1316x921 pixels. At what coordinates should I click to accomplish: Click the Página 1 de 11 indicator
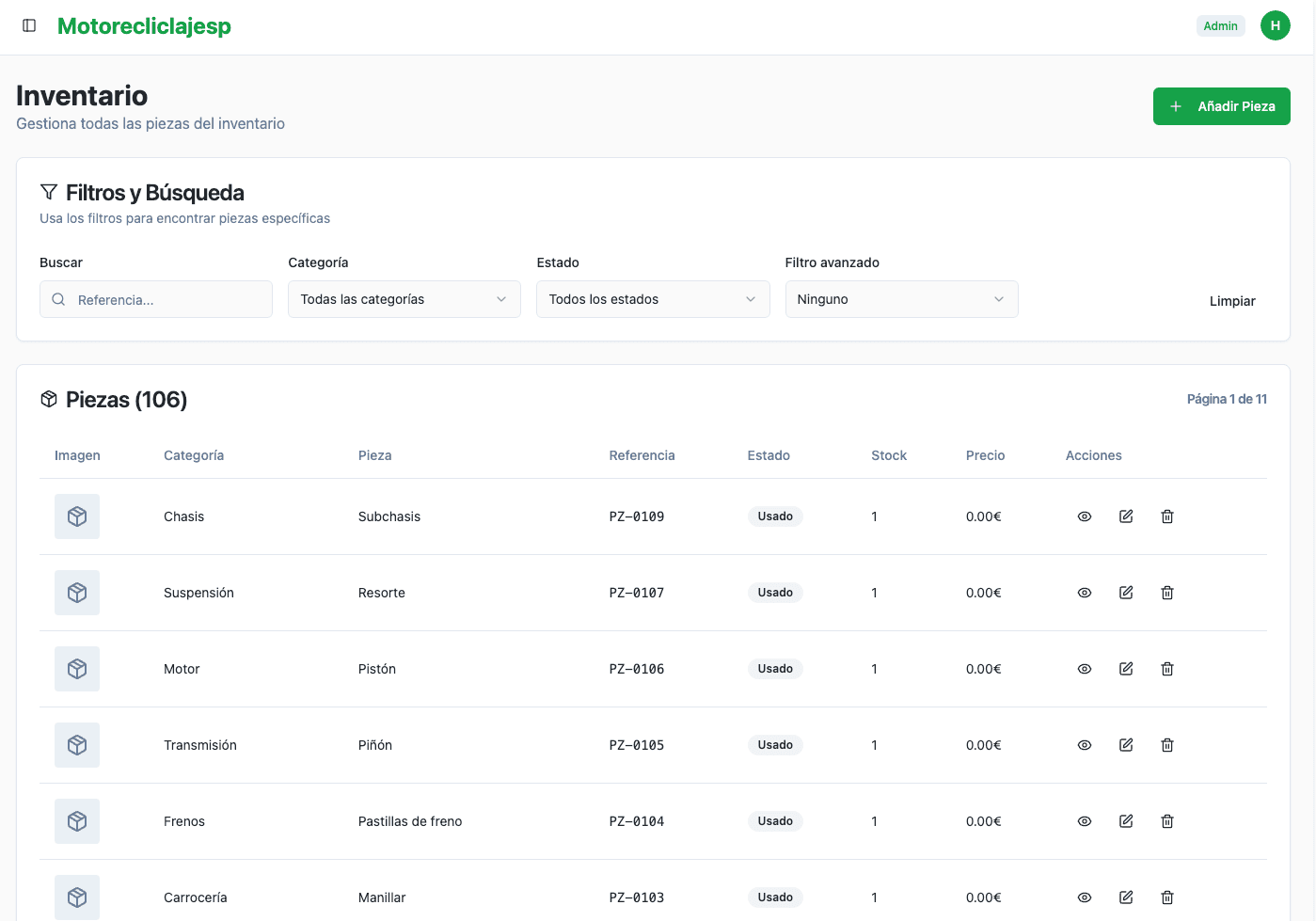[1227, 399]
